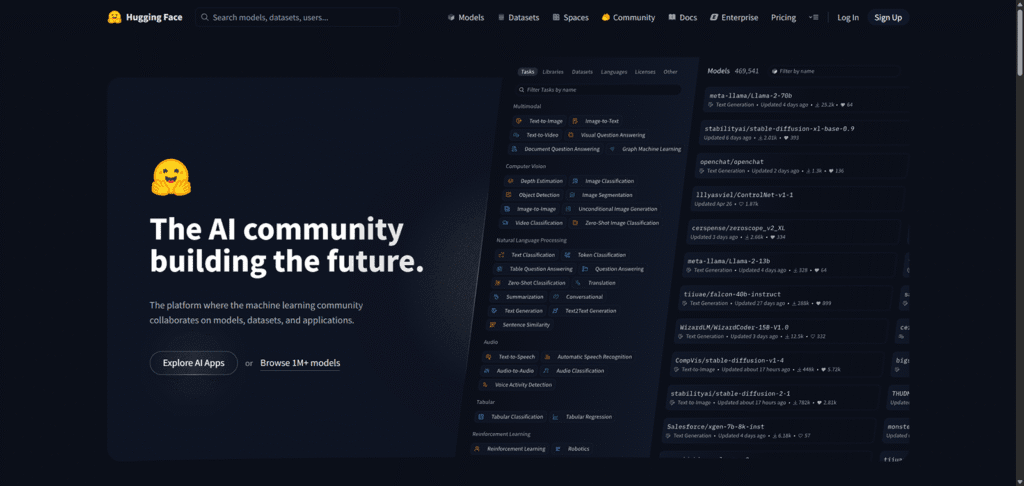Select the Audio-to-Audio task chip

click(x=509, y=371)
